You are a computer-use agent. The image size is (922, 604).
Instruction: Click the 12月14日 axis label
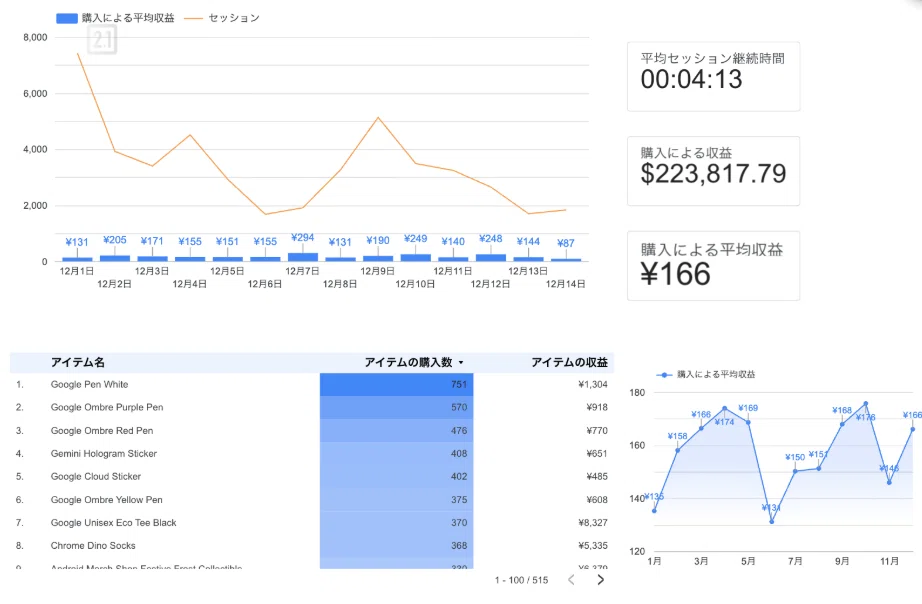566,284
